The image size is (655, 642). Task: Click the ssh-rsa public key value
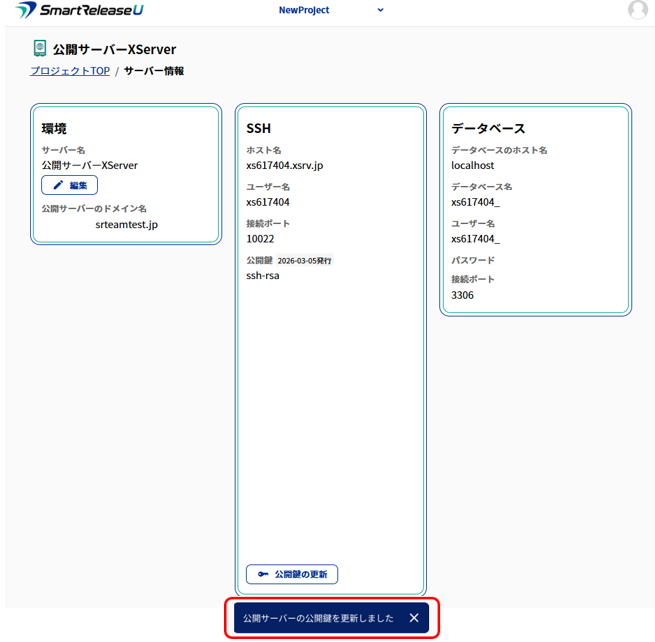pos(263,275)
